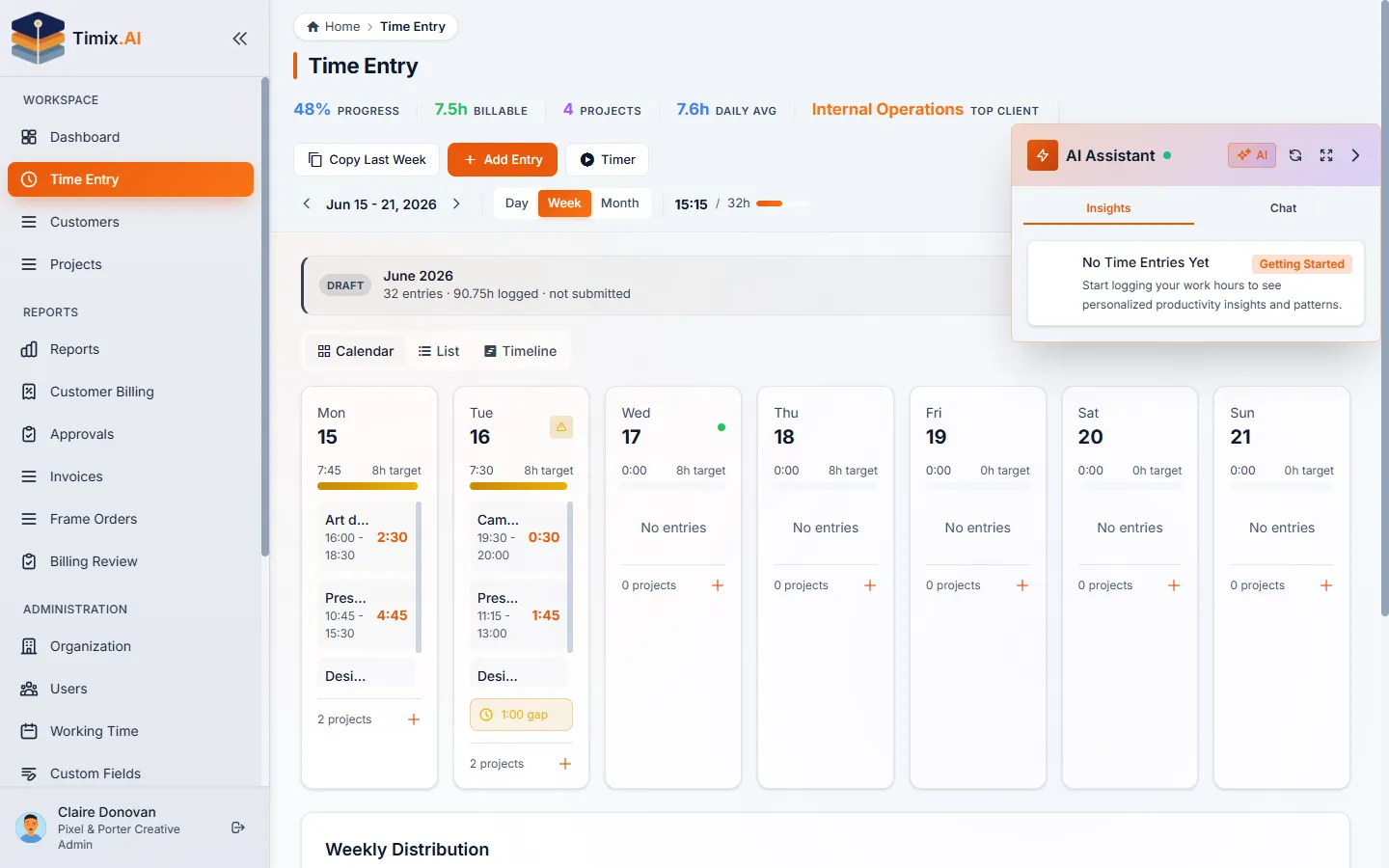Click the weekly hours progress bar
This screenshot has height=868, width=1389.
click(783, 203)
